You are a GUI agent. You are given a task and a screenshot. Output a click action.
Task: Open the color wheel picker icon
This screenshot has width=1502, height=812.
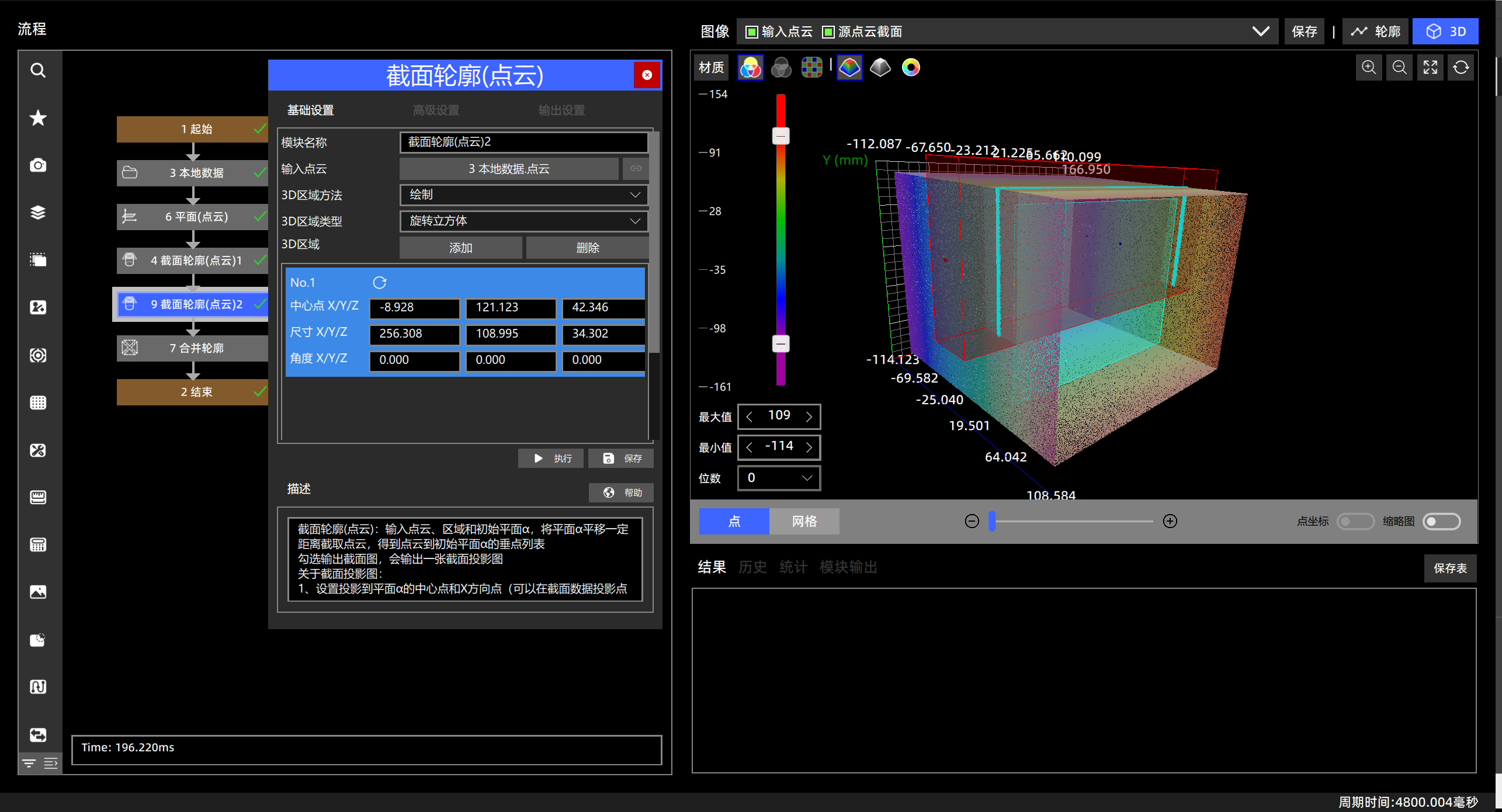tap(911, 68)
